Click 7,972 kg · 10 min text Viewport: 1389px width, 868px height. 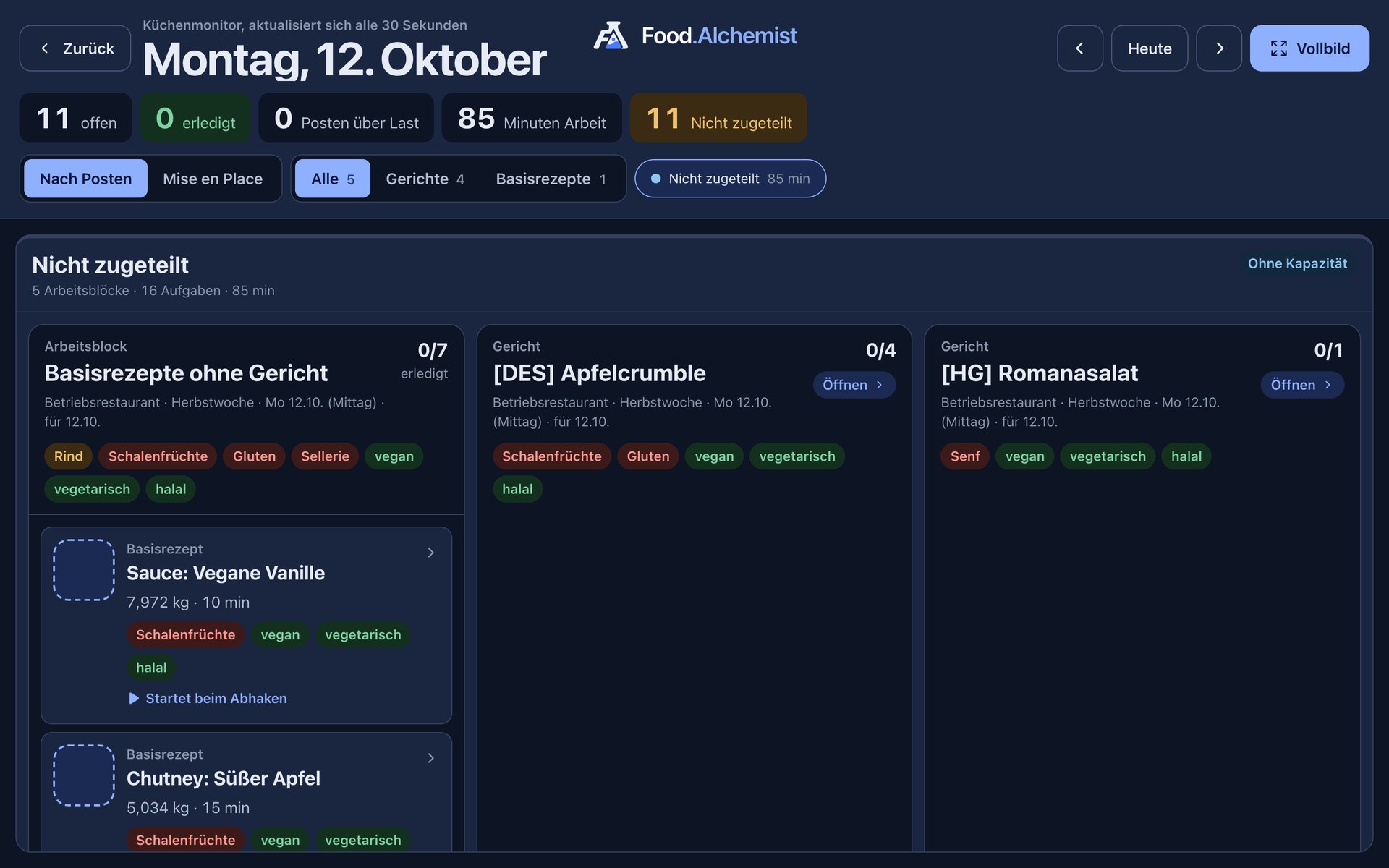188,602
